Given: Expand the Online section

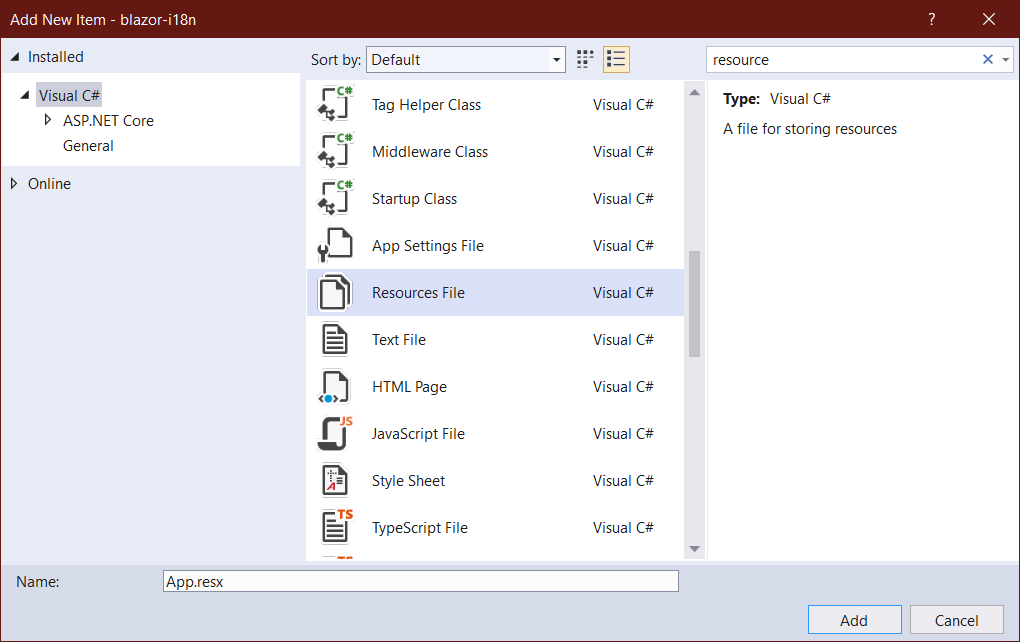Looking at the screenshot, I should [14, 183].
